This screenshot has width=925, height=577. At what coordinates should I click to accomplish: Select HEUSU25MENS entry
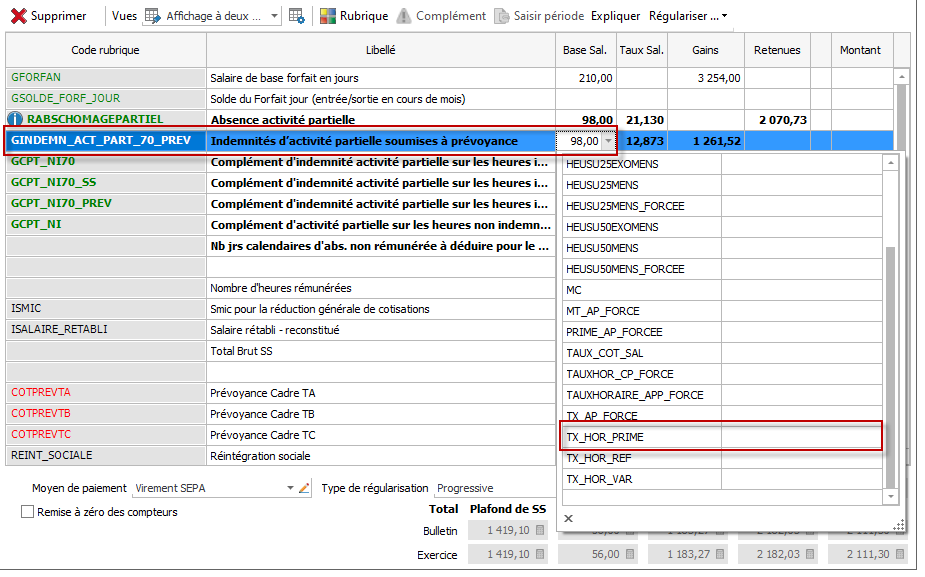(x=720, y=185)
